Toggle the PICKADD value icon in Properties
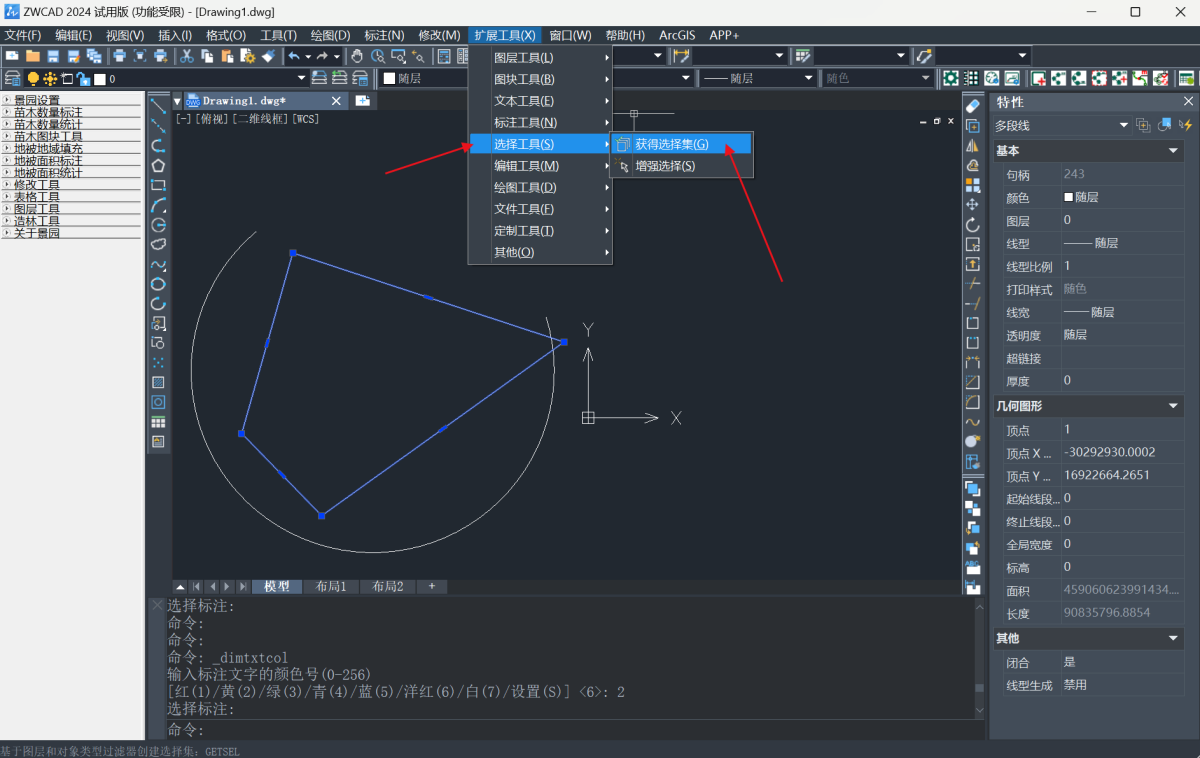Screen dimensions: 1200x758 point(1143,125)
